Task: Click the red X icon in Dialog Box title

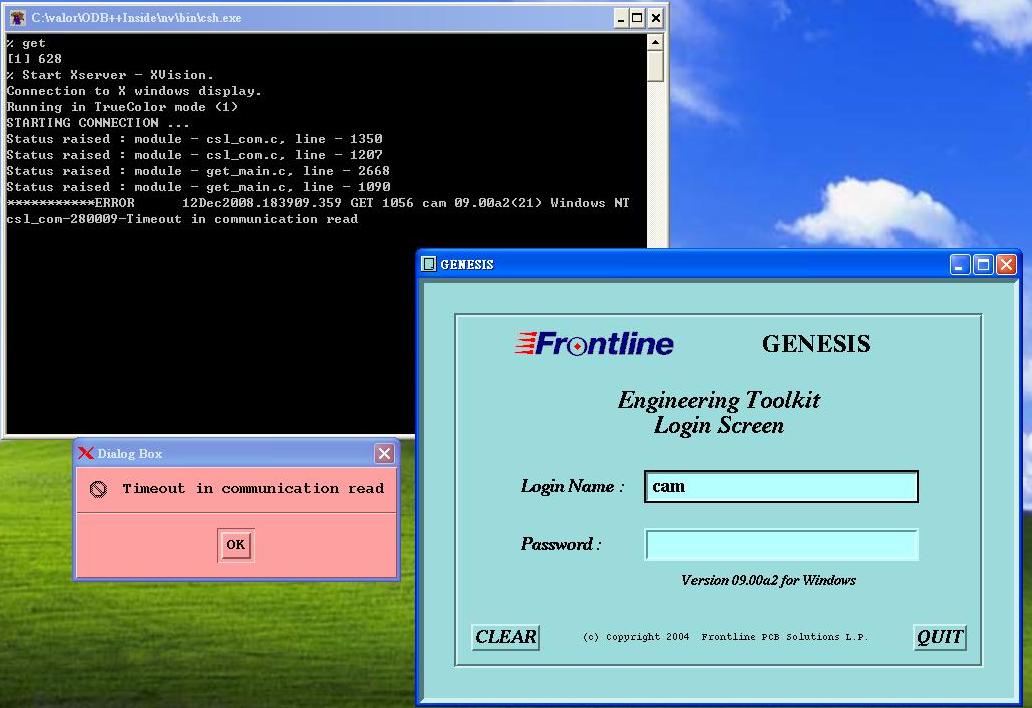Action: [86, 453]
